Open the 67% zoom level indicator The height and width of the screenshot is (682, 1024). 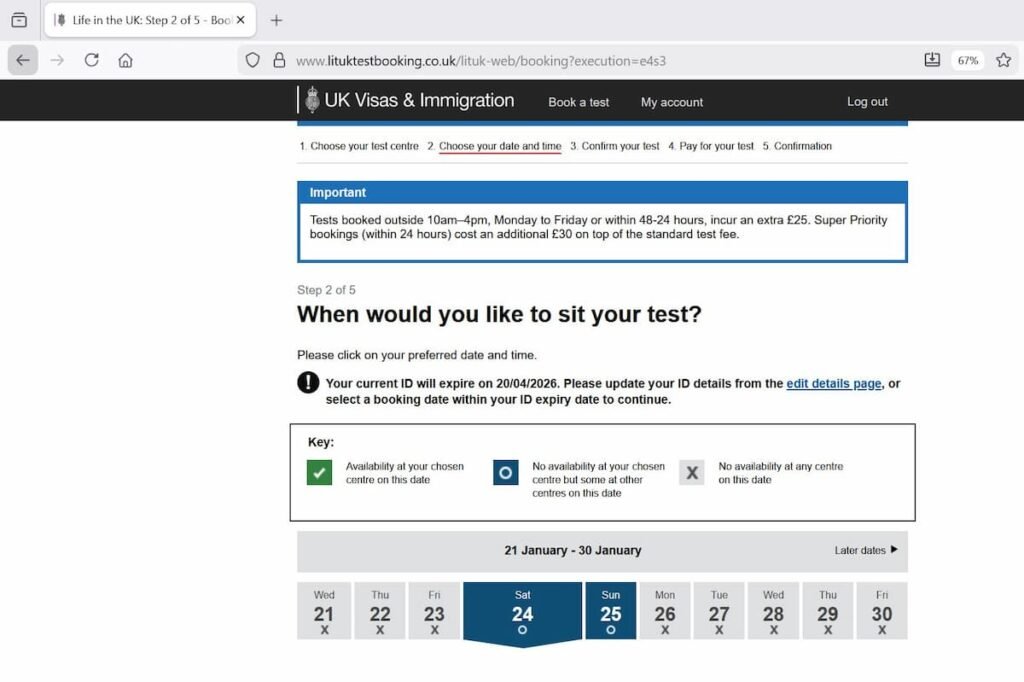click(x=967, y=60)
